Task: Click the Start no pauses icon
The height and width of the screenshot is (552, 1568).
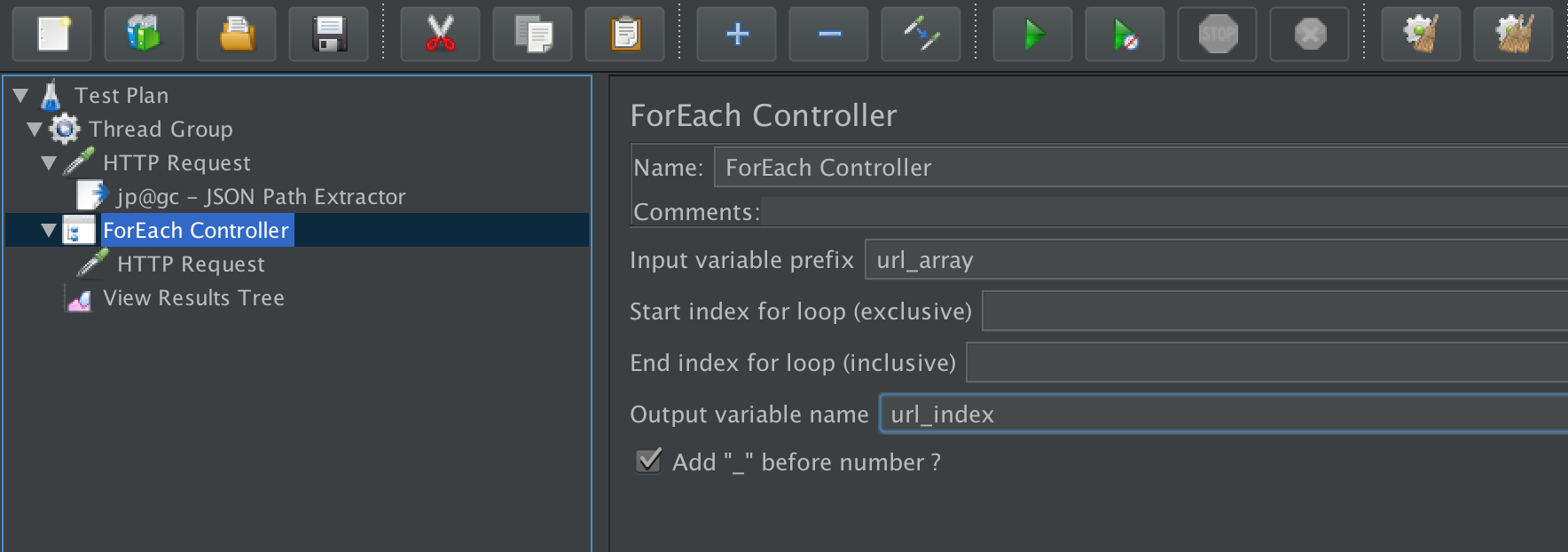Action: tap(1125, 35)
